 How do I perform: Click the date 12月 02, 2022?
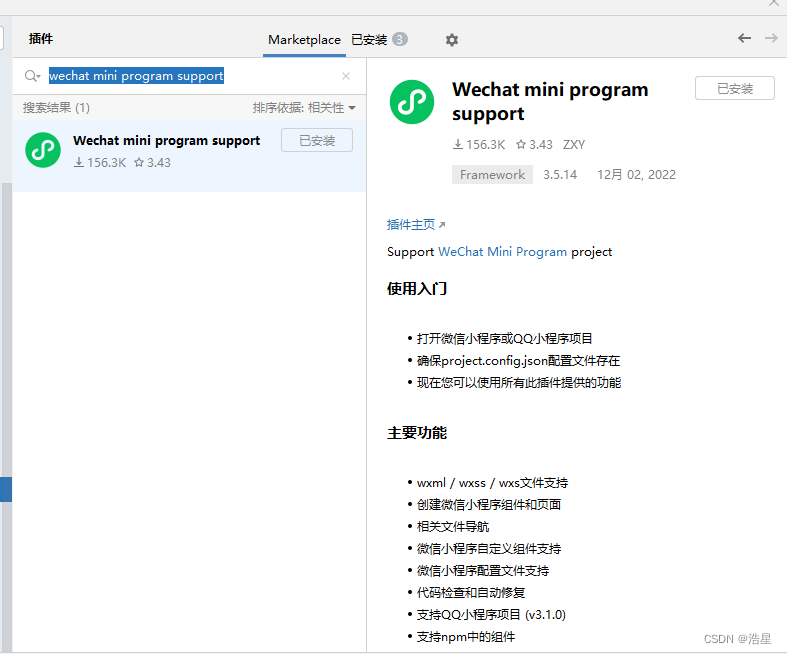[x=636, y=175]
